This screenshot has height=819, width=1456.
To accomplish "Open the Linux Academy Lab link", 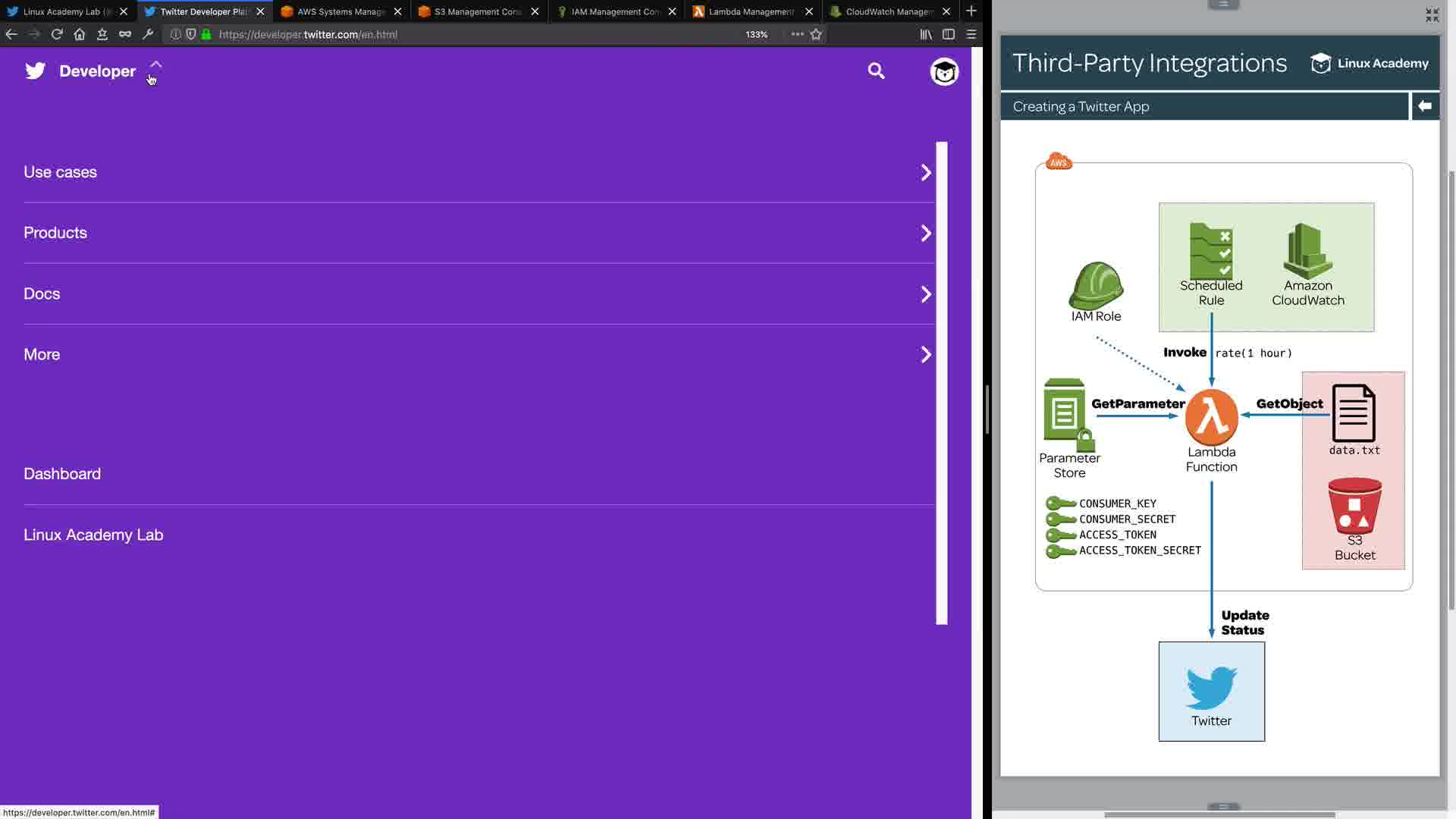I will click(93, 535).
